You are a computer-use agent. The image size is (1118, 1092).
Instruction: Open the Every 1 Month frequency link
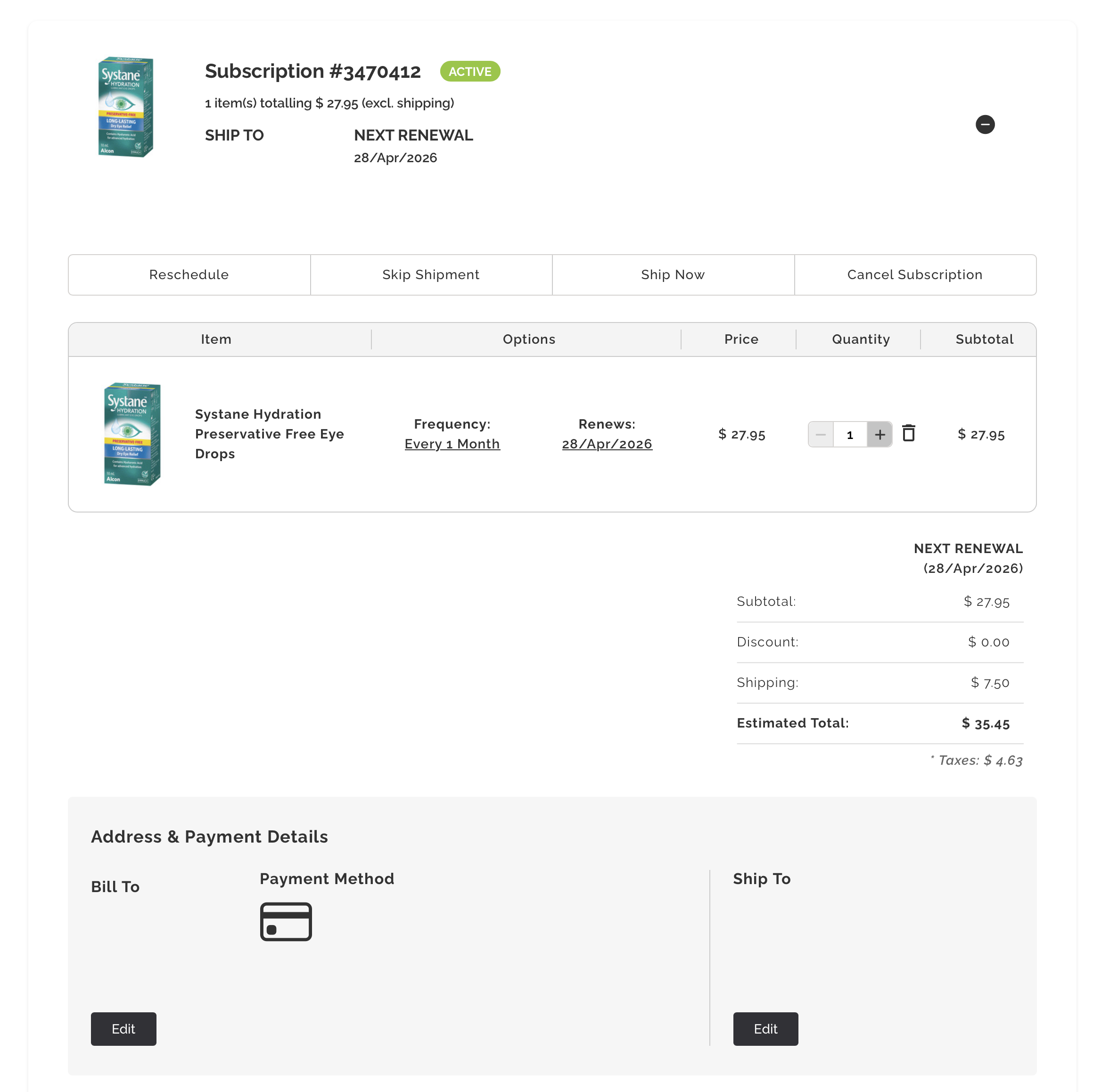tap(452, 444)
